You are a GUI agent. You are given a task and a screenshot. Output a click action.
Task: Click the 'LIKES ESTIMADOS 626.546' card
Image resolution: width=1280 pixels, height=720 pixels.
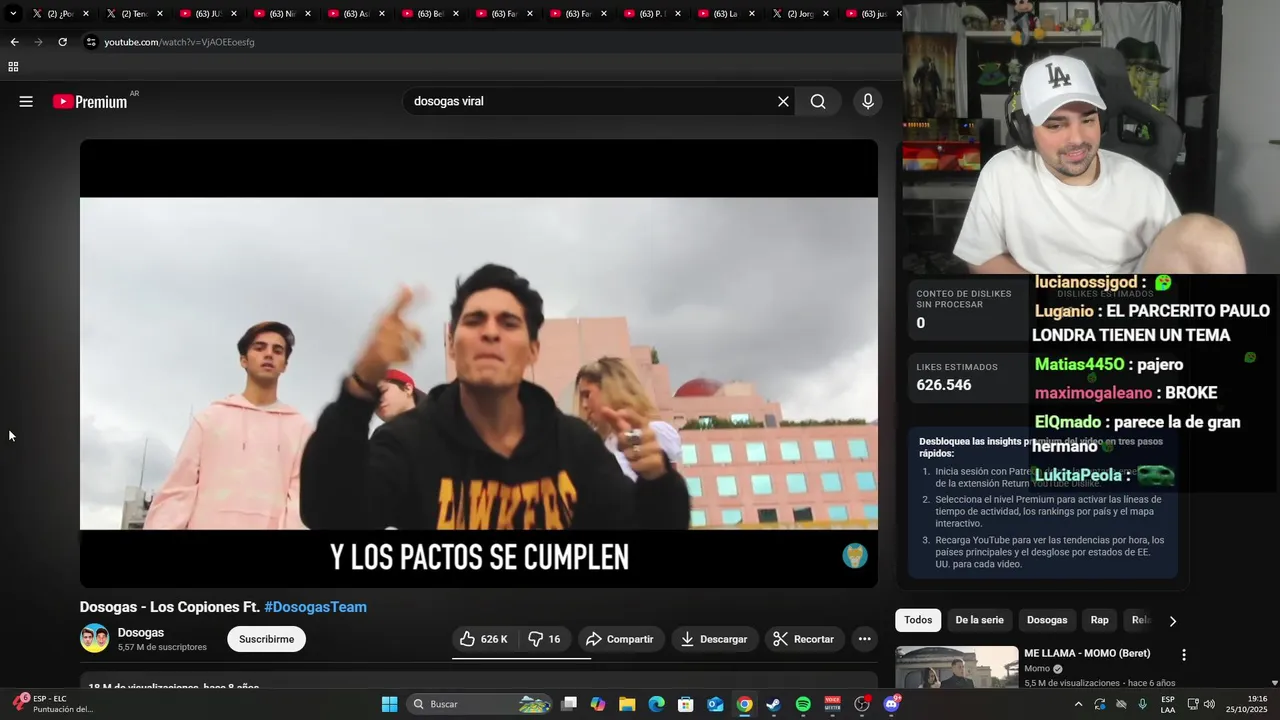[968, 376]
